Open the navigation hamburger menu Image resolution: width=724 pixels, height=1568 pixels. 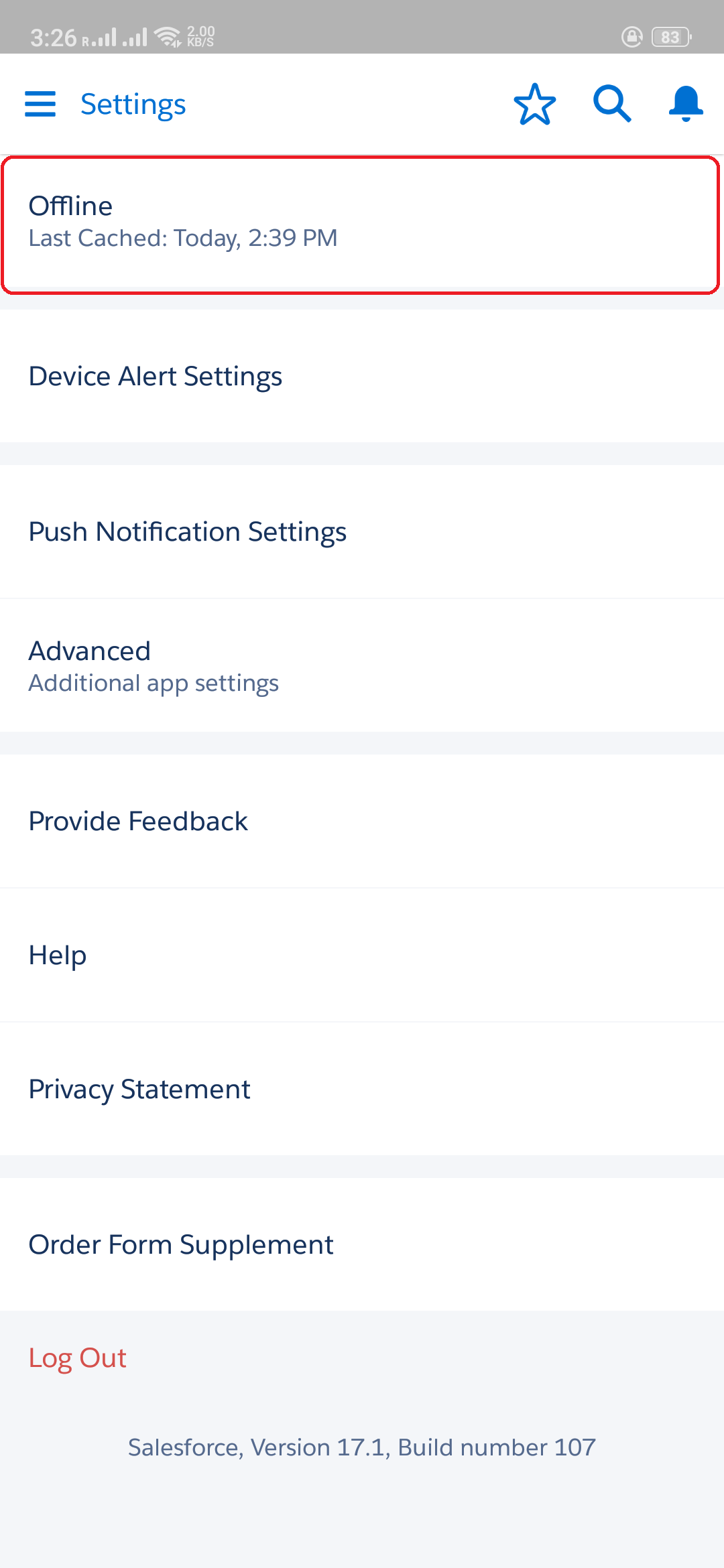click(x=40, y=104)
